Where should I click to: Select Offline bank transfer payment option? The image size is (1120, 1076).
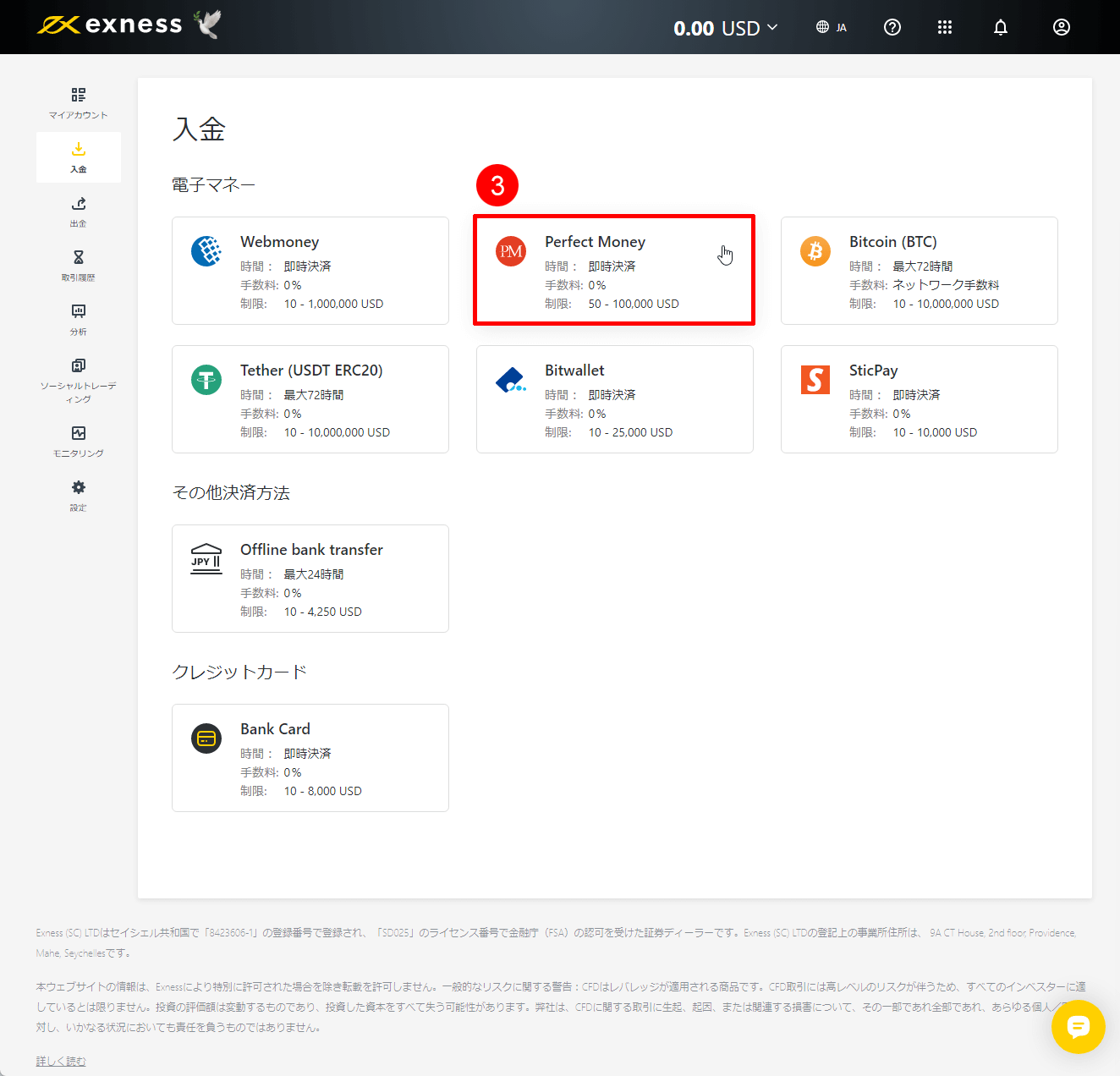tap(310, 579)
